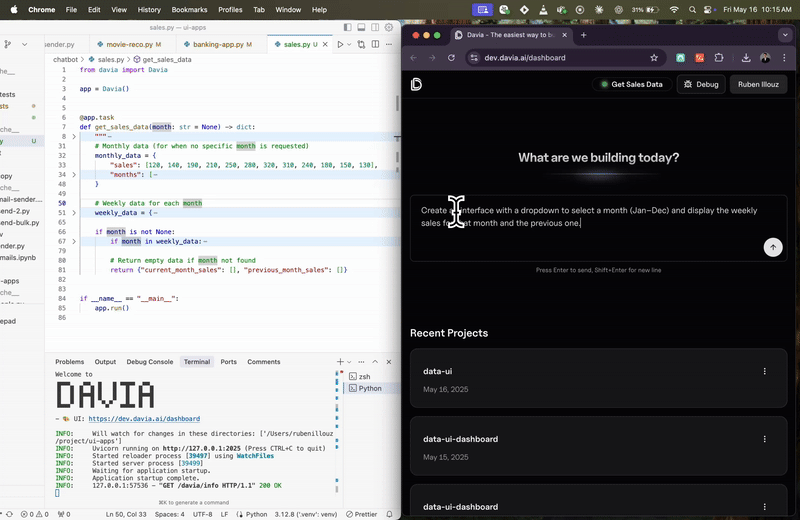Image resolution: width=800 pixels, height=520 pixels.
Task: Open the Output panel tab
Action: tap(105, 362)
